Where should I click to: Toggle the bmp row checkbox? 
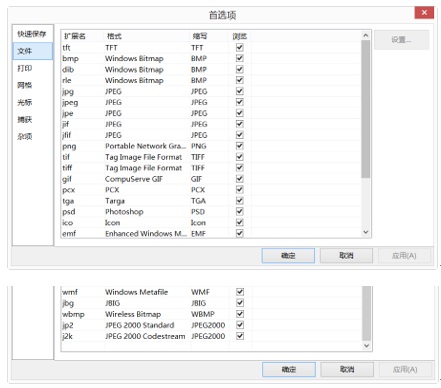(x=239, y=58)
